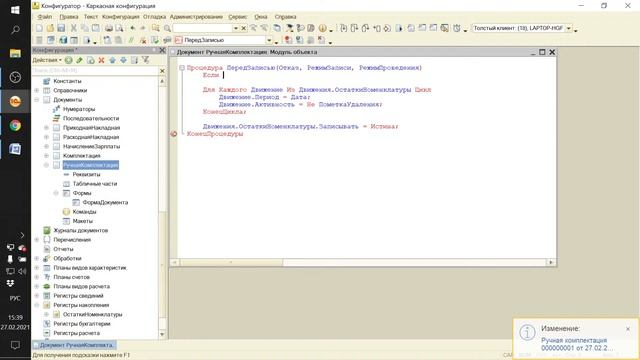Image resolution: width=640 pixels, height=360 pixels.
Task: Collapse the procedure ПередЗаписью code block
Action: pyautogui.click(x=182, y=68)
